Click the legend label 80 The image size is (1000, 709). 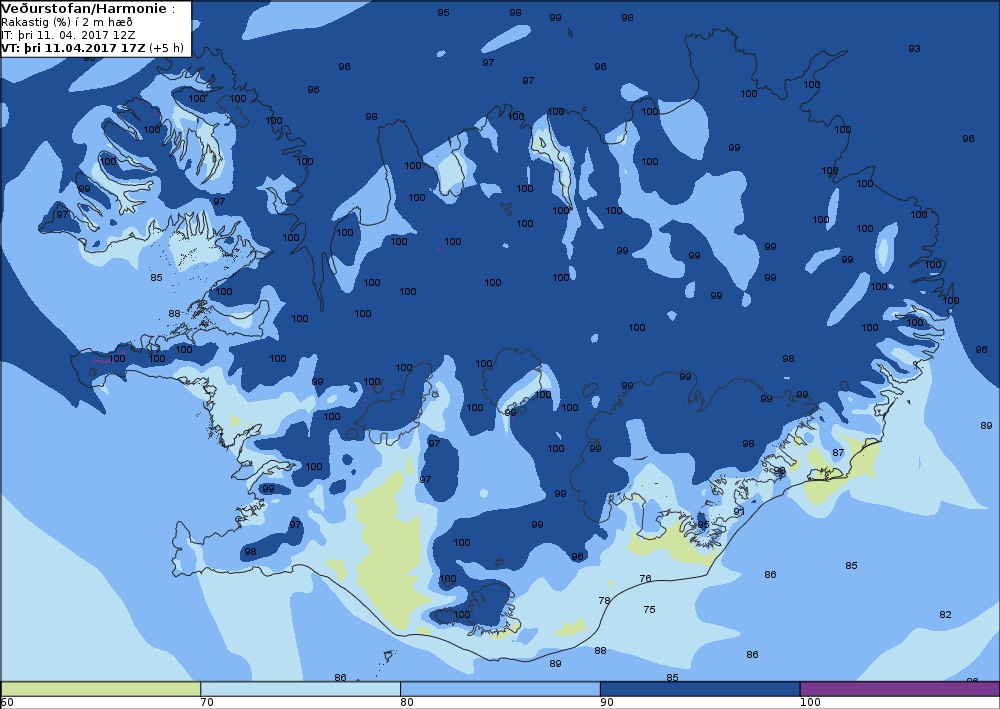coord(407,703)
